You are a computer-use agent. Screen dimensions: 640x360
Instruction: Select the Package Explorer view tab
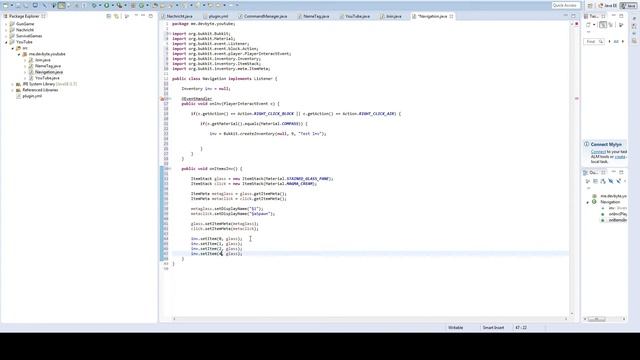(x=24, y=16)
